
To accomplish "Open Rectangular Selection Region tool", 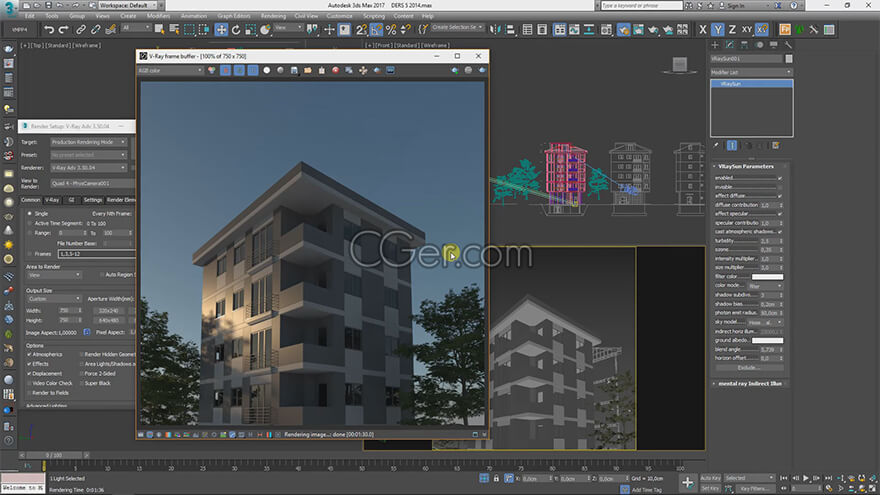I will [x=189, y=29].
